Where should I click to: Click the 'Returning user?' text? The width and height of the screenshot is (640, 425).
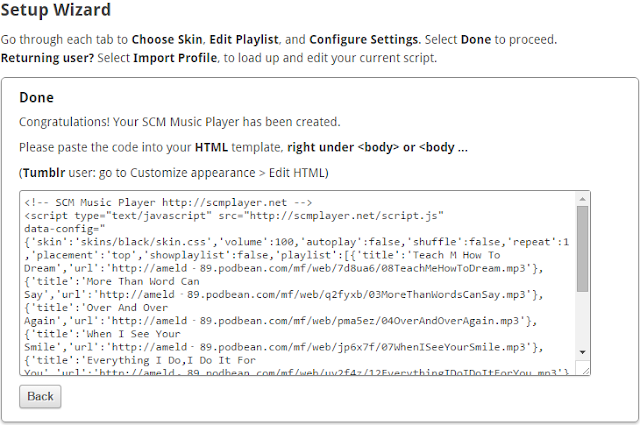pyautogui.click(x=48, y=58)
